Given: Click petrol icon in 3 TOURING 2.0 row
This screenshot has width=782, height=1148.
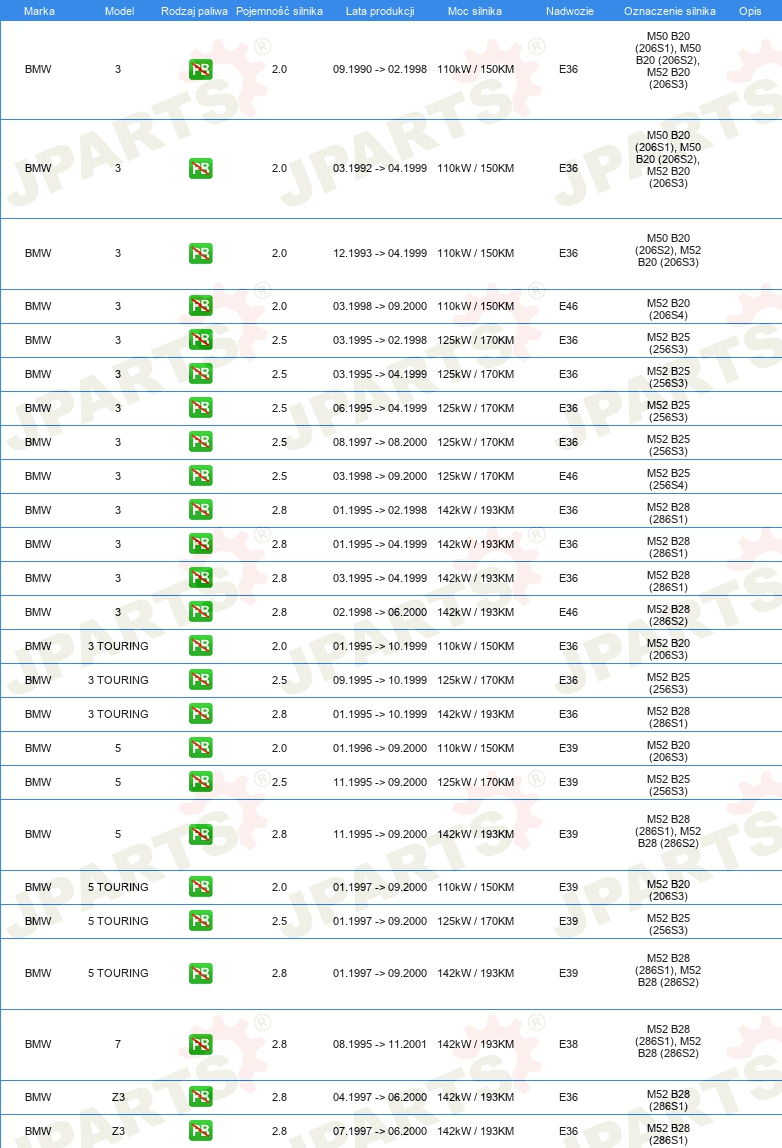Looking at the screenshot, I should coord(201,646).
